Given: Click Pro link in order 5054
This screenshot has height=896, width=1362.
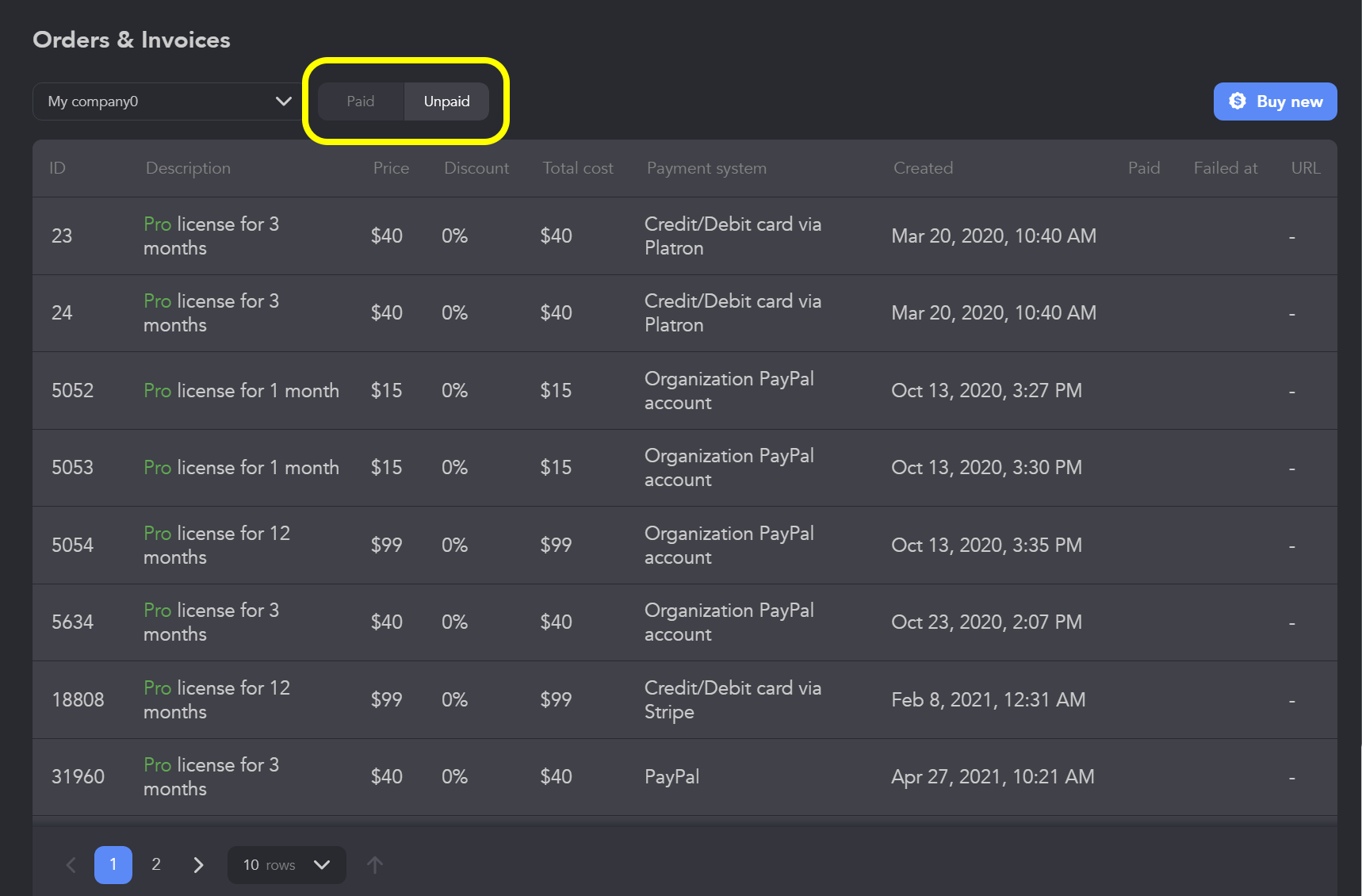Looking at the screenshot, I should (157, 534).
